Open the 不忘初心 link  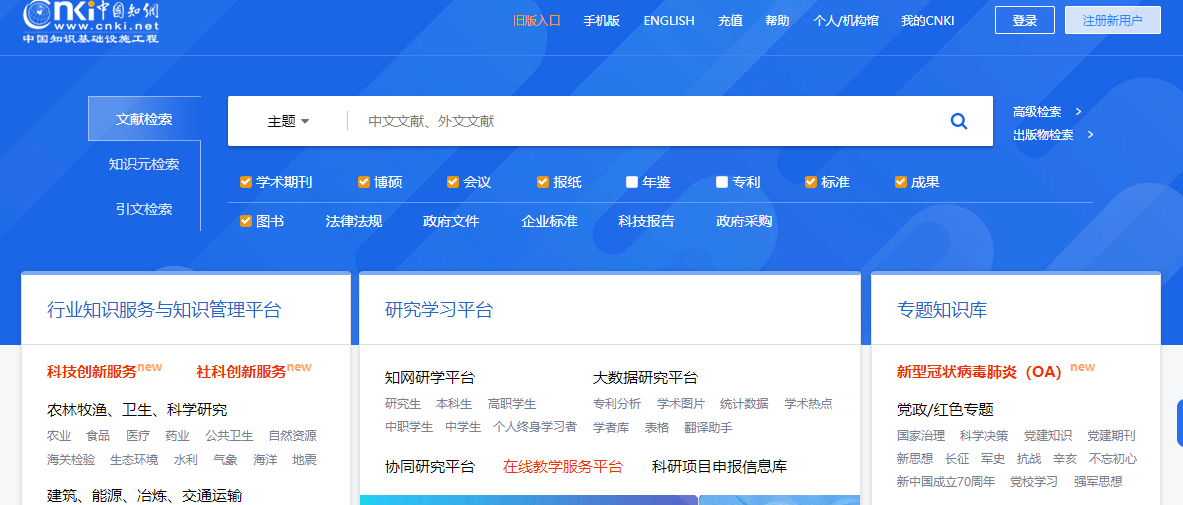1113,459
